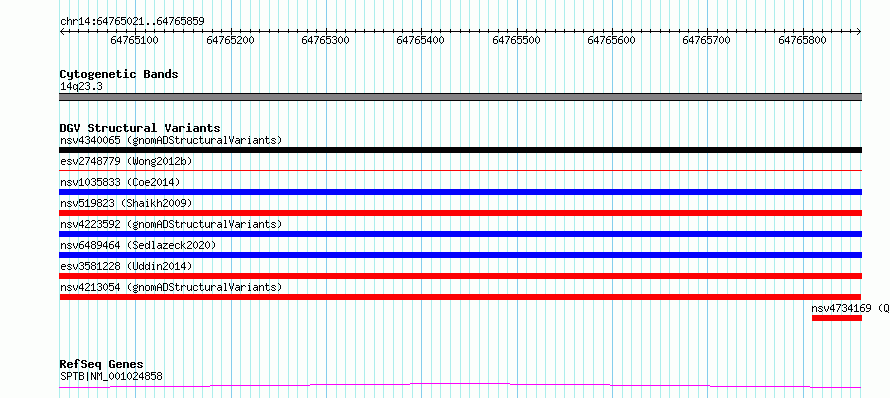890x398 pixels.
Task: Select the blue nsv6489464 variant bar
Action: tap(460, 255)
